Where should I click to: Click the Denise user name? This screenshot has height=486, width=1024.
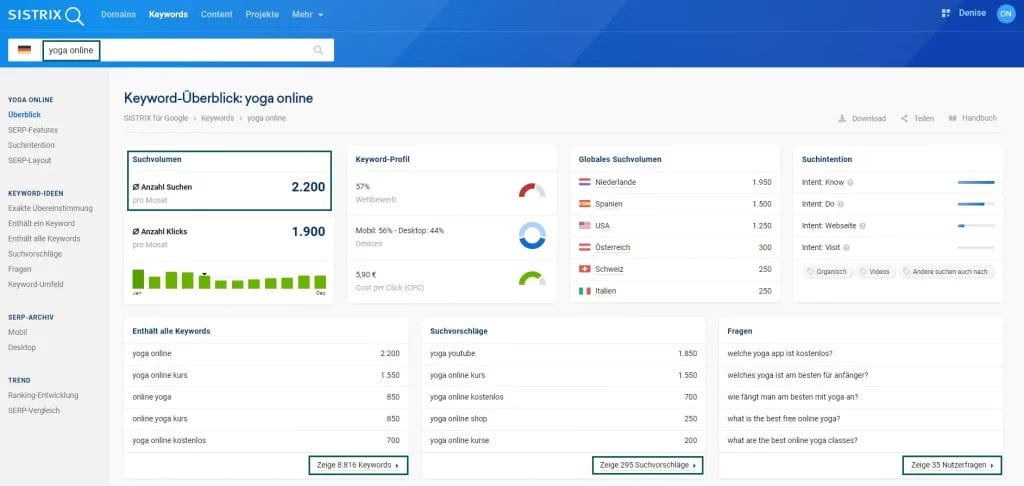pos(972,13)
